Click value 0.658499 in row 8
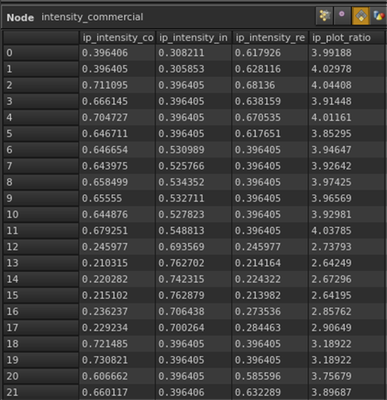Image resolution: width=387 pixels, height=400 pixels. (105, 182)
